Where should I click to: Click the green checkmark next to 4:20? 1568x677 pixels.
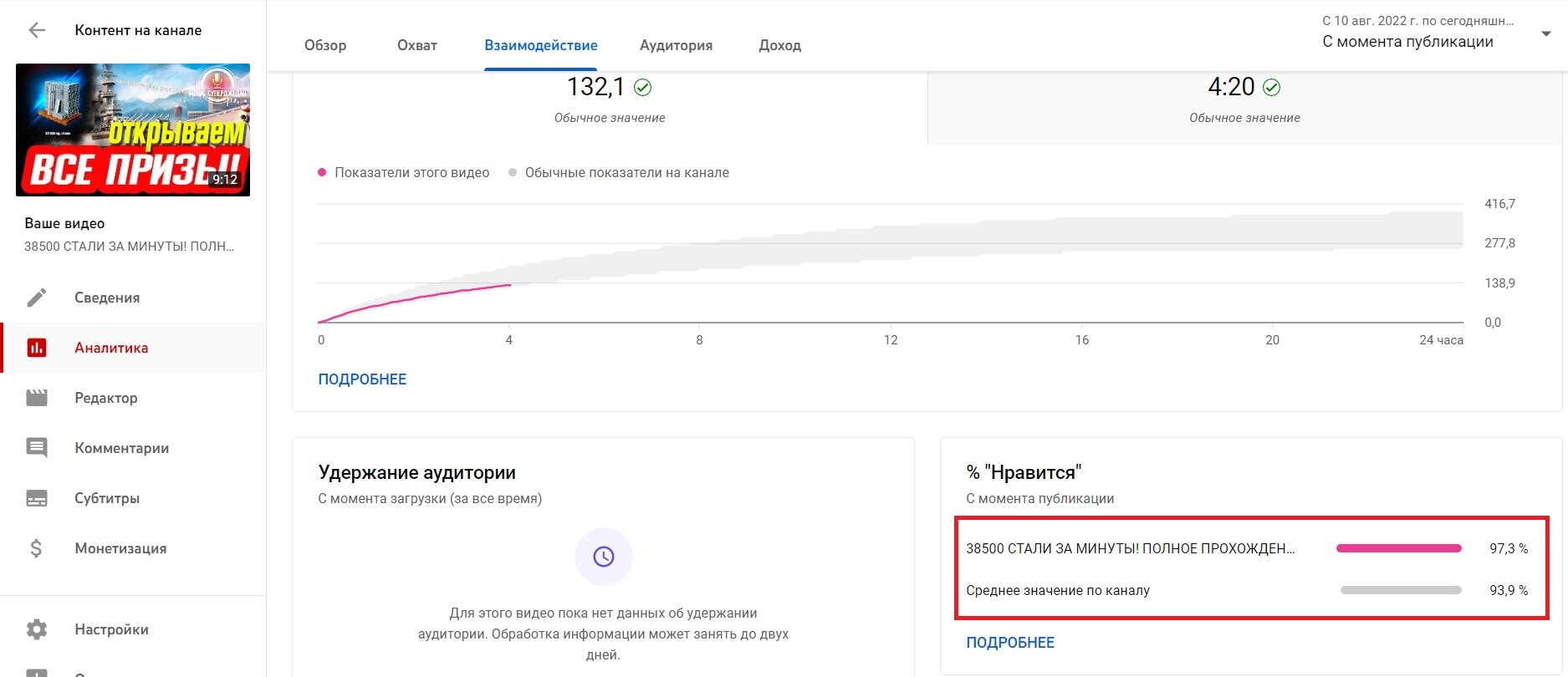[x=1271, y=87]
